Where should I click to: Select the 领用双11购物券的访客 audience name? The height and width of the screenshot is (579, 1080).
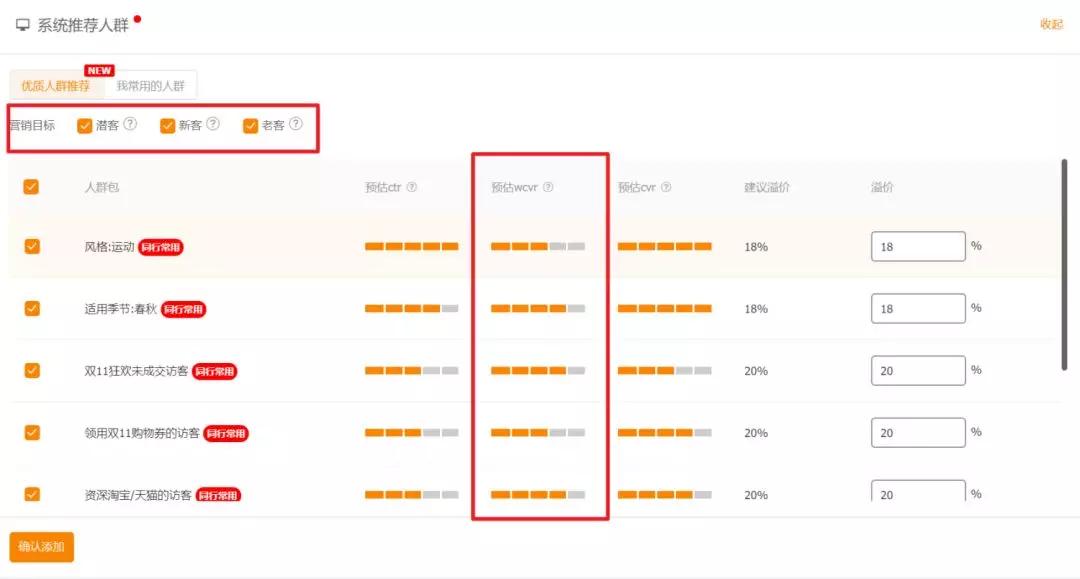point(142,432)
